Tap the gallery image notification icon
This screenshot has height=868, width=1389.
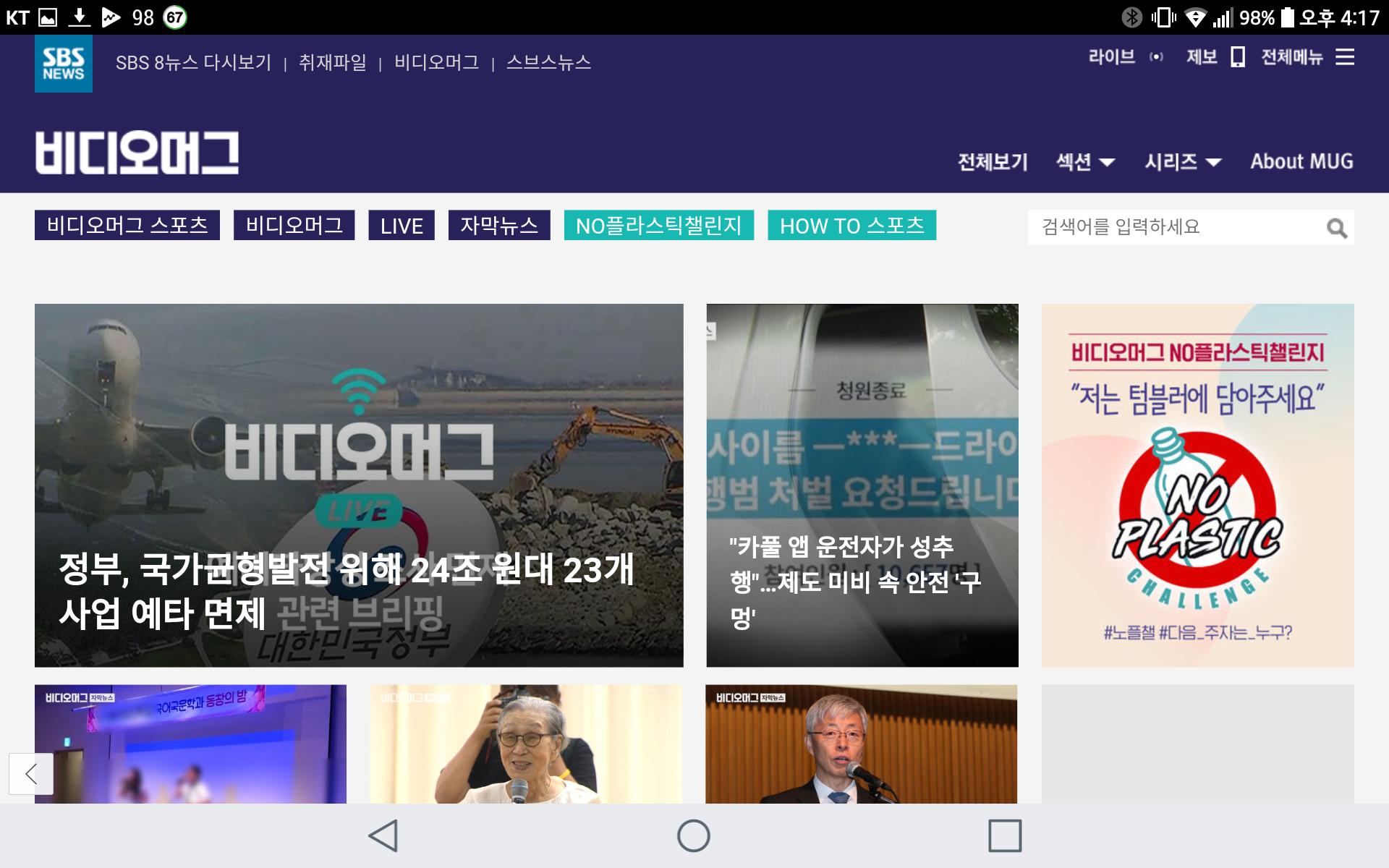(x=48, y=17)
